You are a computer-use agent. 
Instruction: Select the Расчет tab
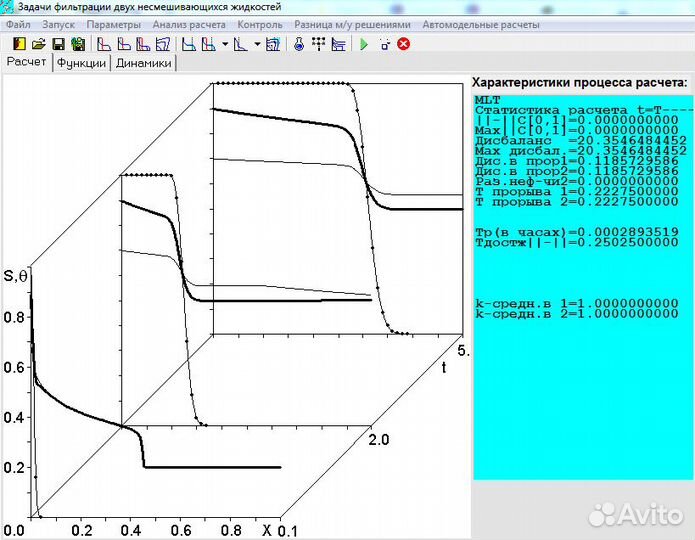(27, 62)
